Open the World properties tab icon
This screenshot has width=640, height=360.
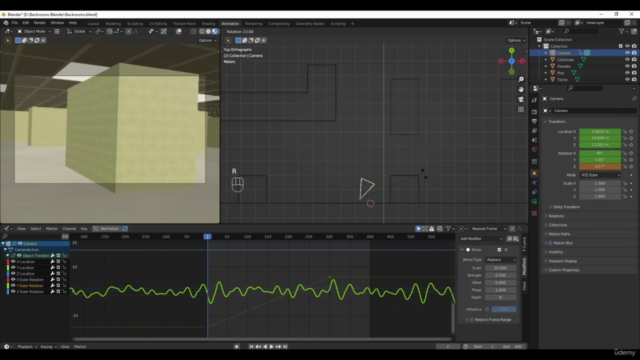[x=534, y=149]
